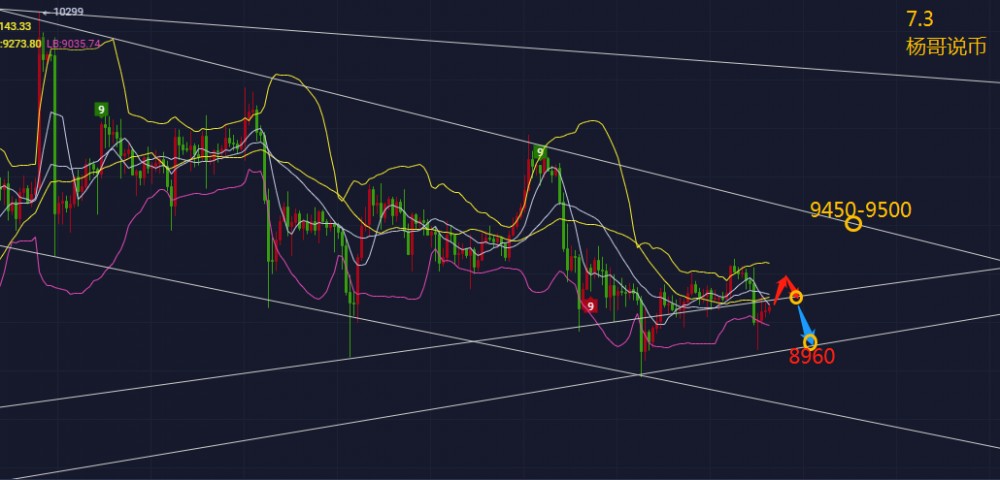The image size is (1000, 480).
Task: Click the tall green candle at the far left
Action: click(x=54, y=140)
